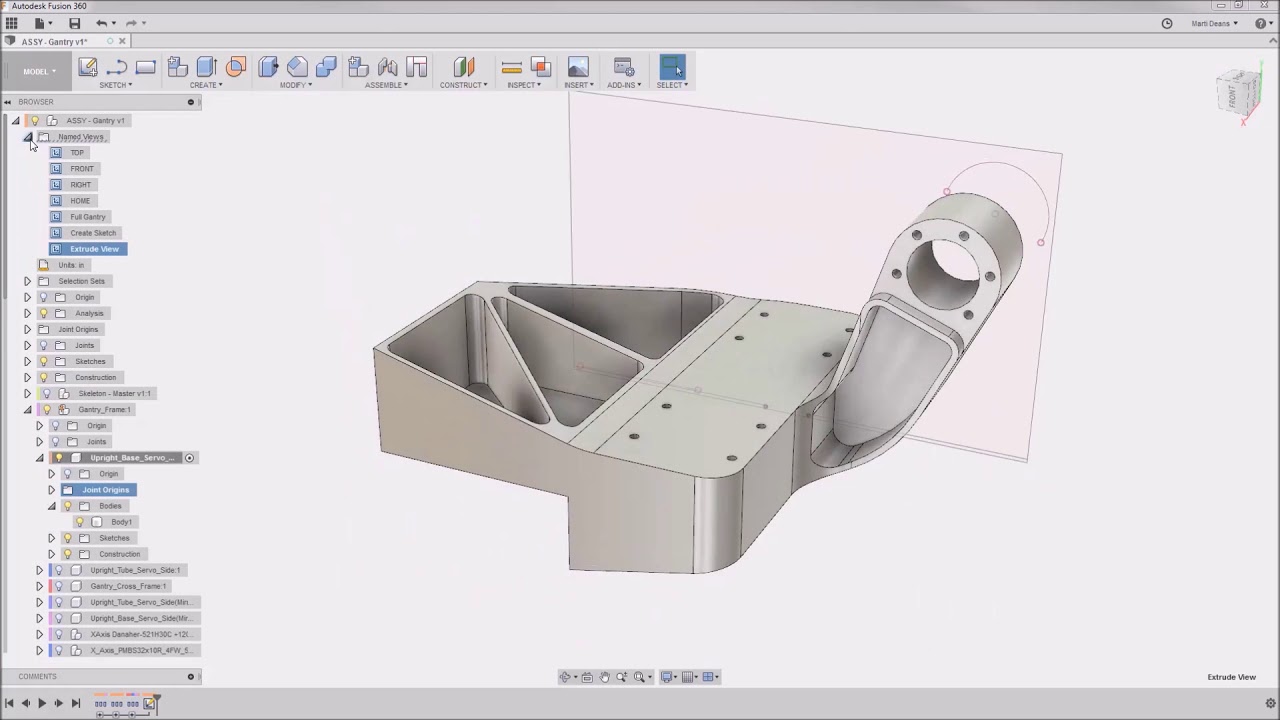This screenshot has height=720, width=1280.
Task: Open the ASSEMBLE menu
Action: coord(386,85)
